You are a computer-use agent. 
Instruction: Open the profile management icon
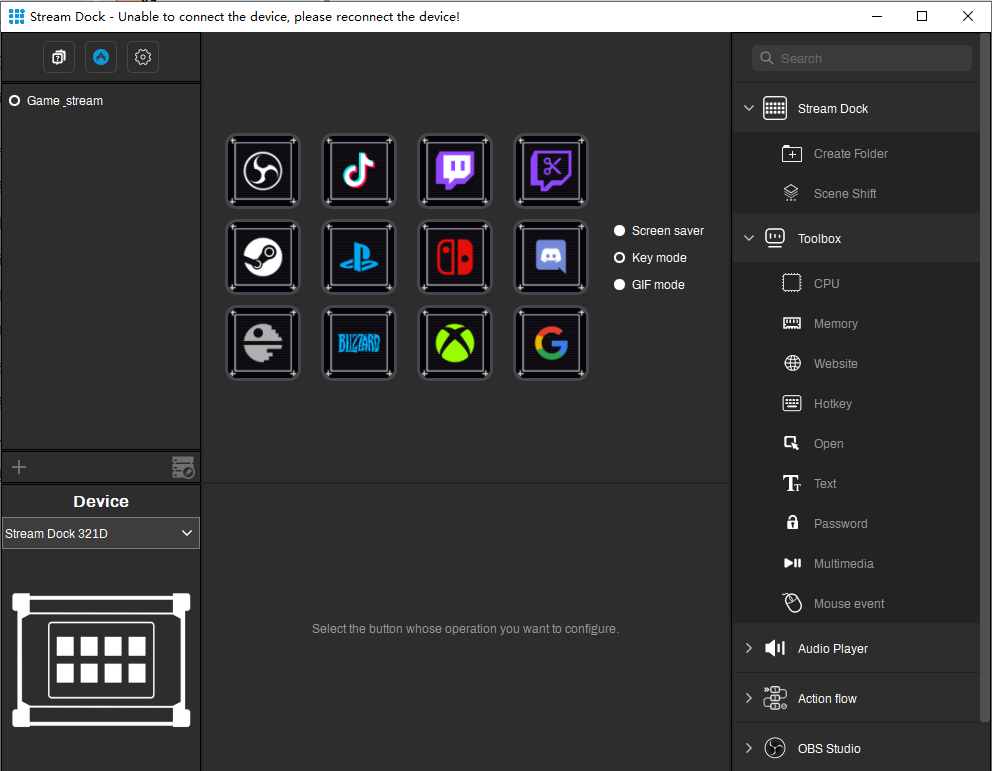tap(183, 467)
